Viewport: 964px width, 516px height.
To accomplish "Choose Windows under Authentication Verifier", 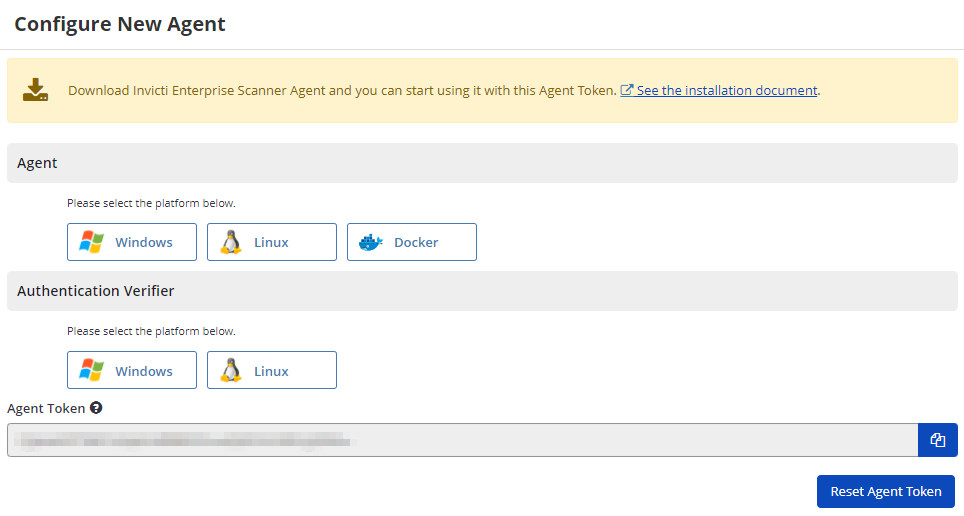I will [132, 370].
